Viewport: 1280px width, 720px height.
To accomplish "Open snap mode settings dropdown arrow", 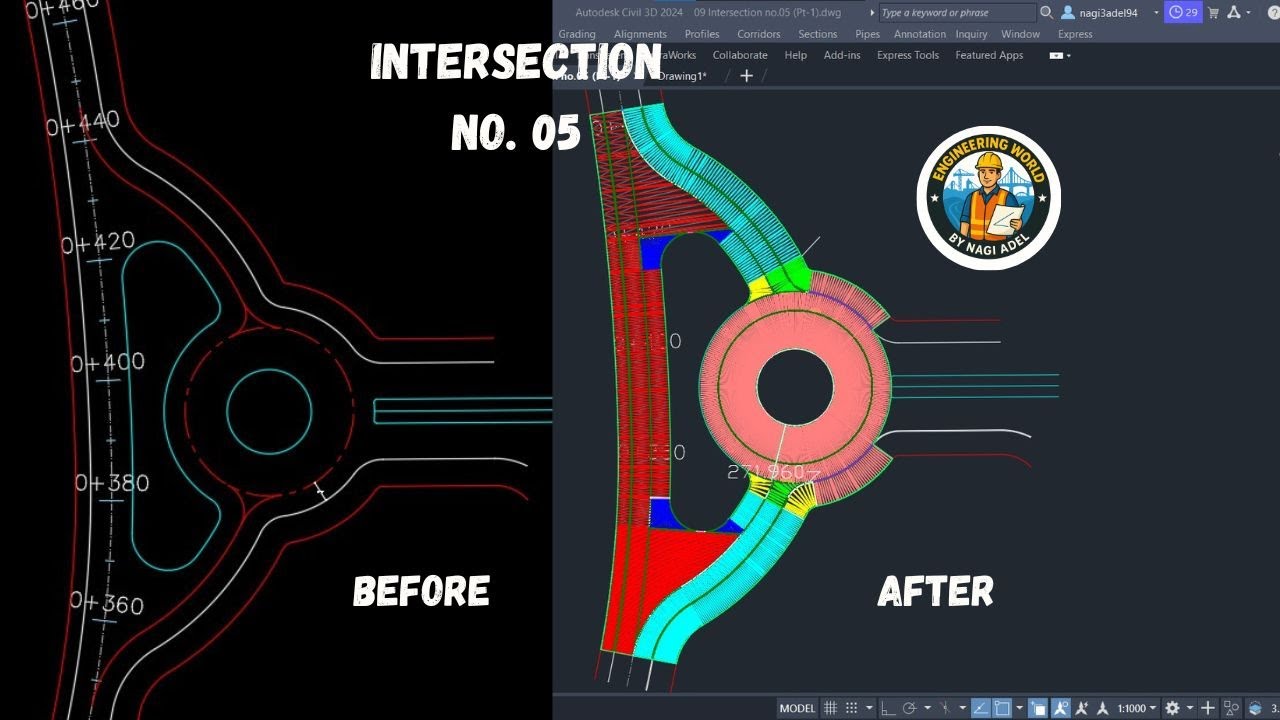I will coord(869,708).
